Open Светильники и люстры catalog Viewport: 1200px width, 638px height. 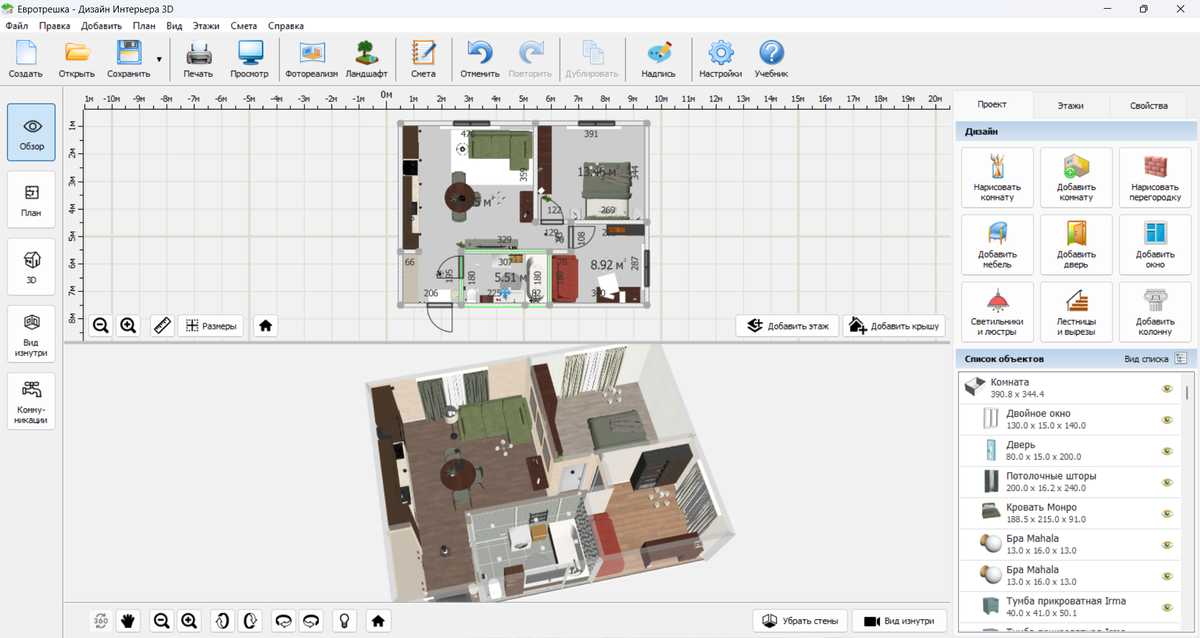pyautogui.click(x=997, y=311)
